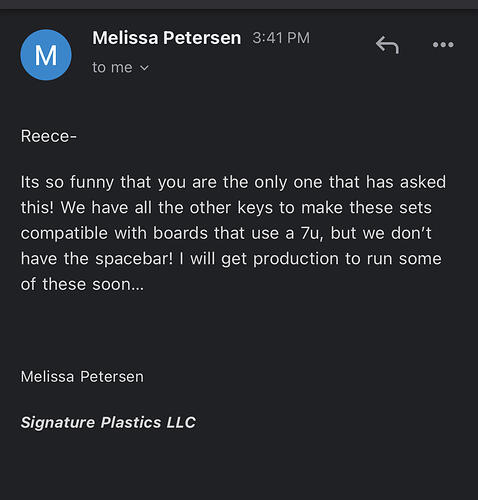Viewport: 478px width, 500px height.
Task: Expand recipient details chevron beside 'to me'
Action: pos(144,68)
